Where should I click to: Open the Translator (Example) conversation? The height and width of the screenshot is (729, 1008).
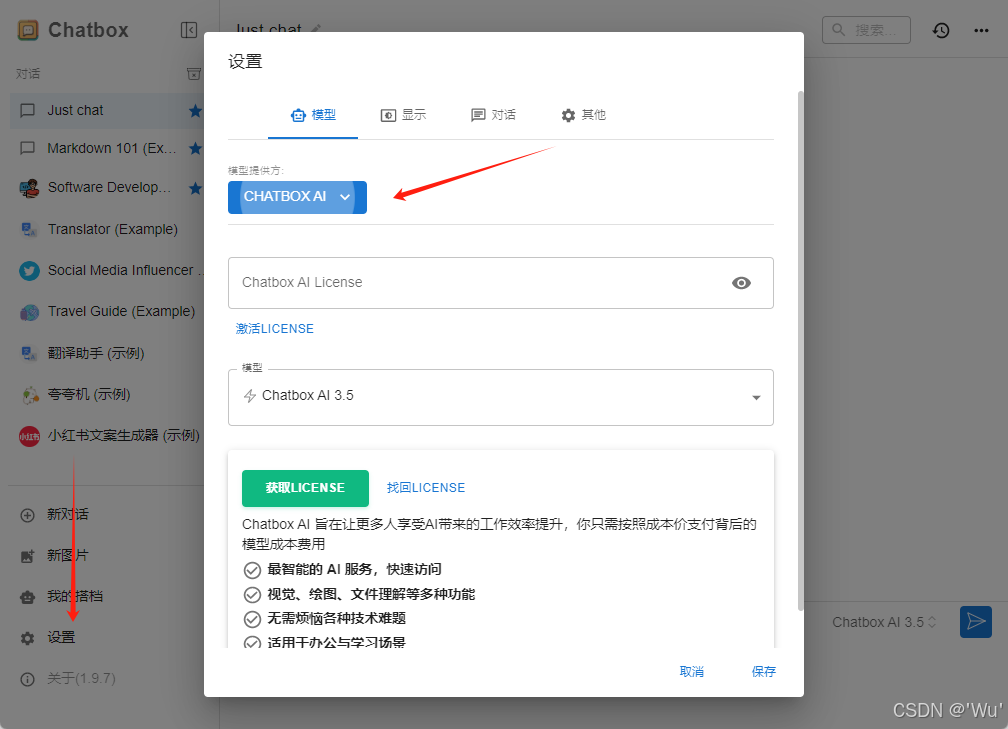click(x=107, y=230)
